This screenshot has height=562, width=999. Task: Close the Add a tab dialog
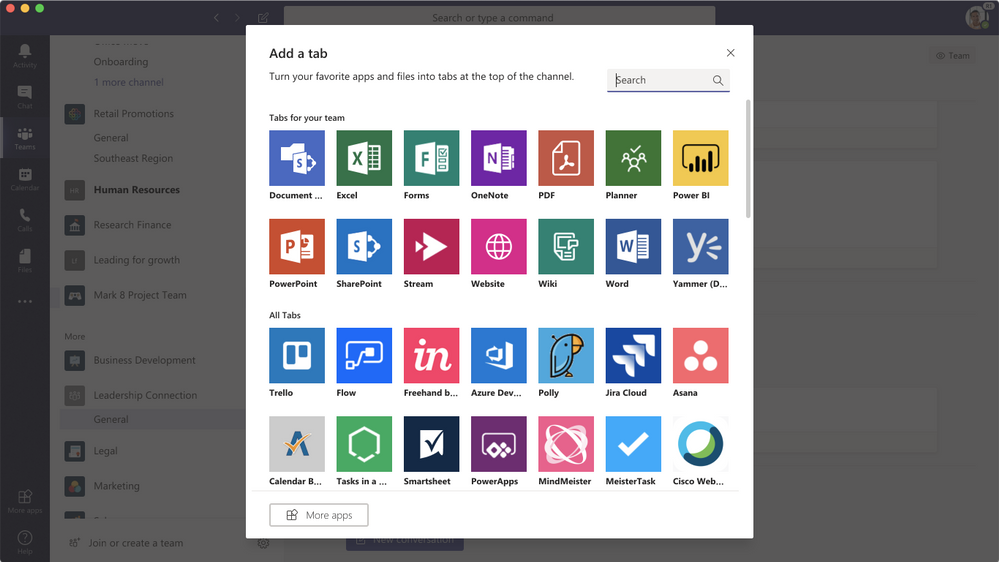pos(730,53)
